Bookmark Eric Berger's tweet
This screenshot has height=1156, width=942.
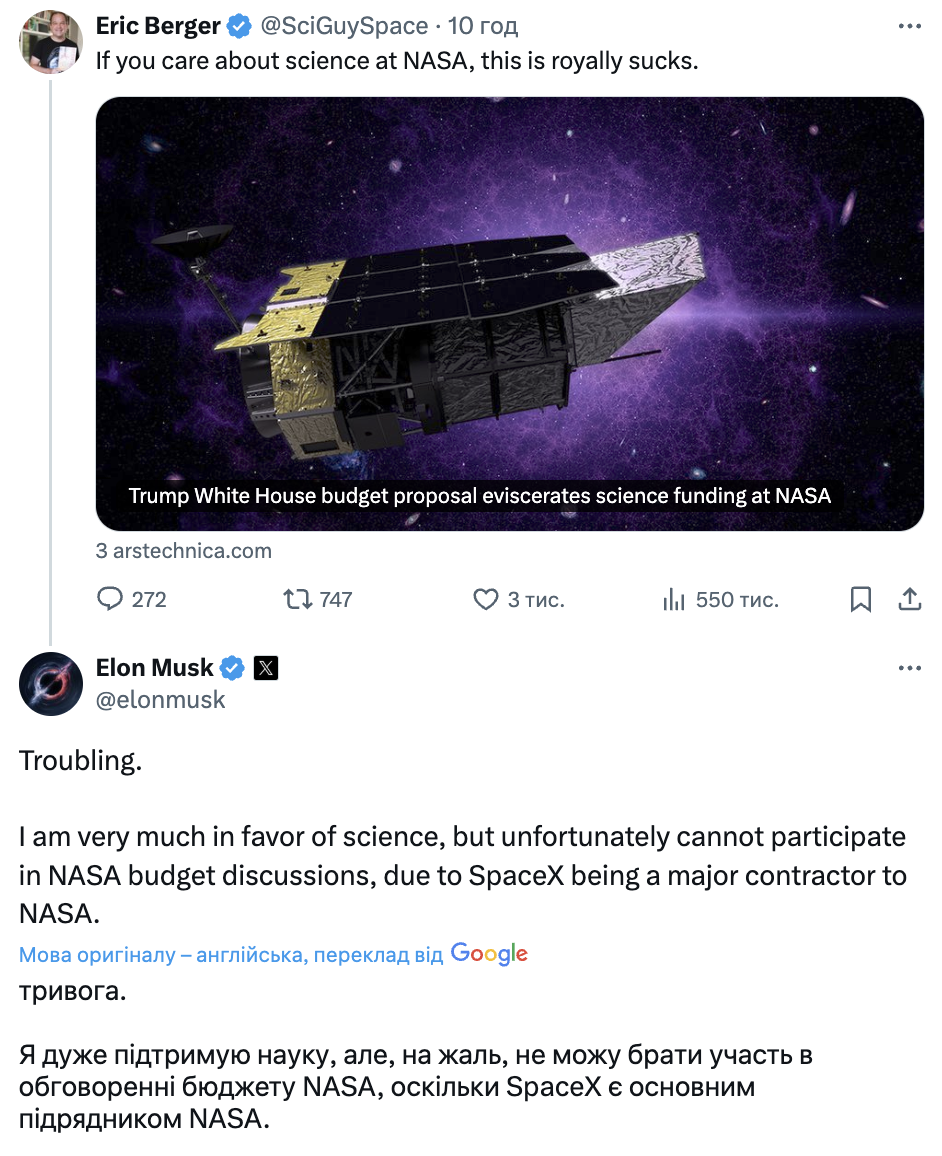pos(860,599)
